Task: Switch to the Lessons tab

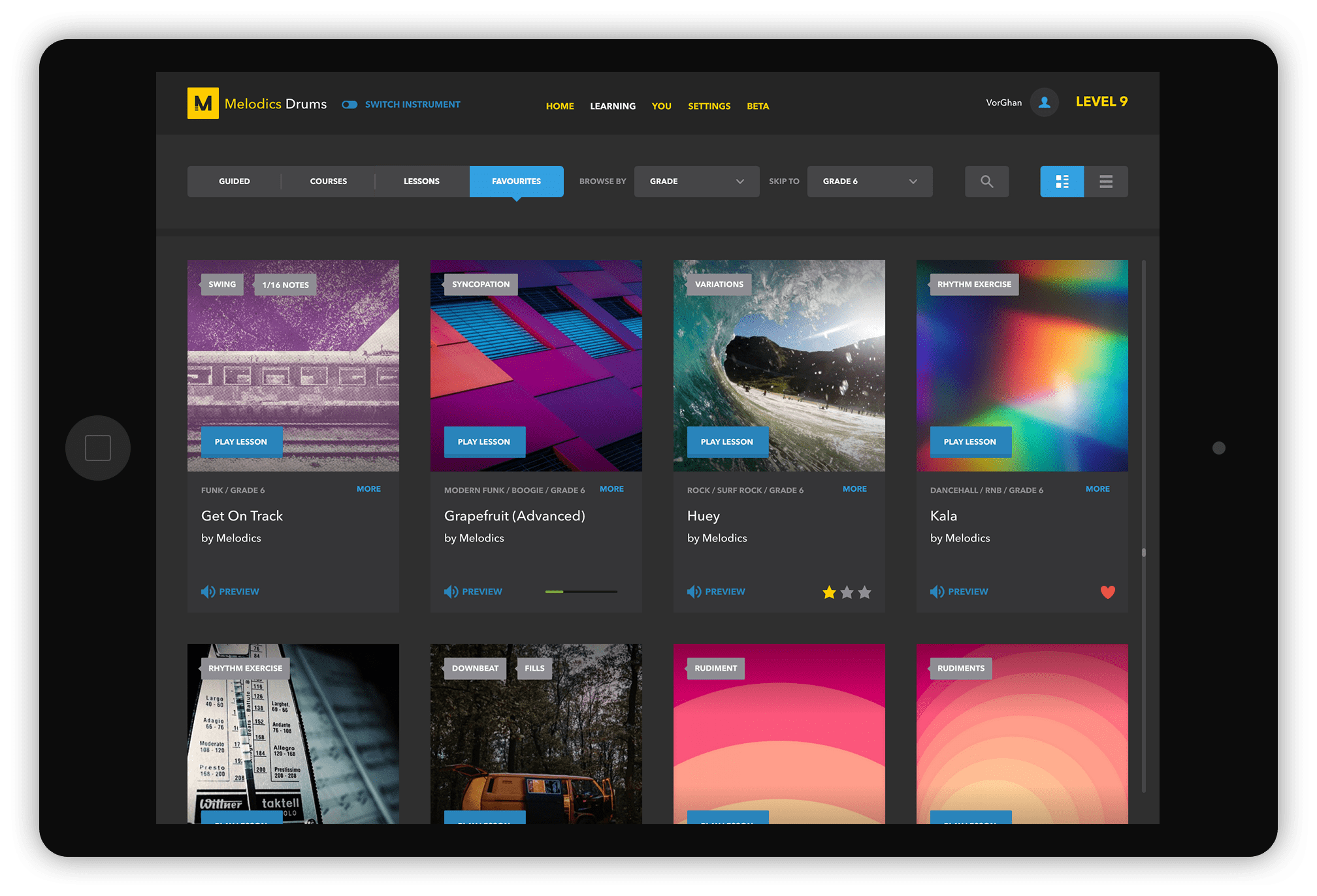Action: 421,181
